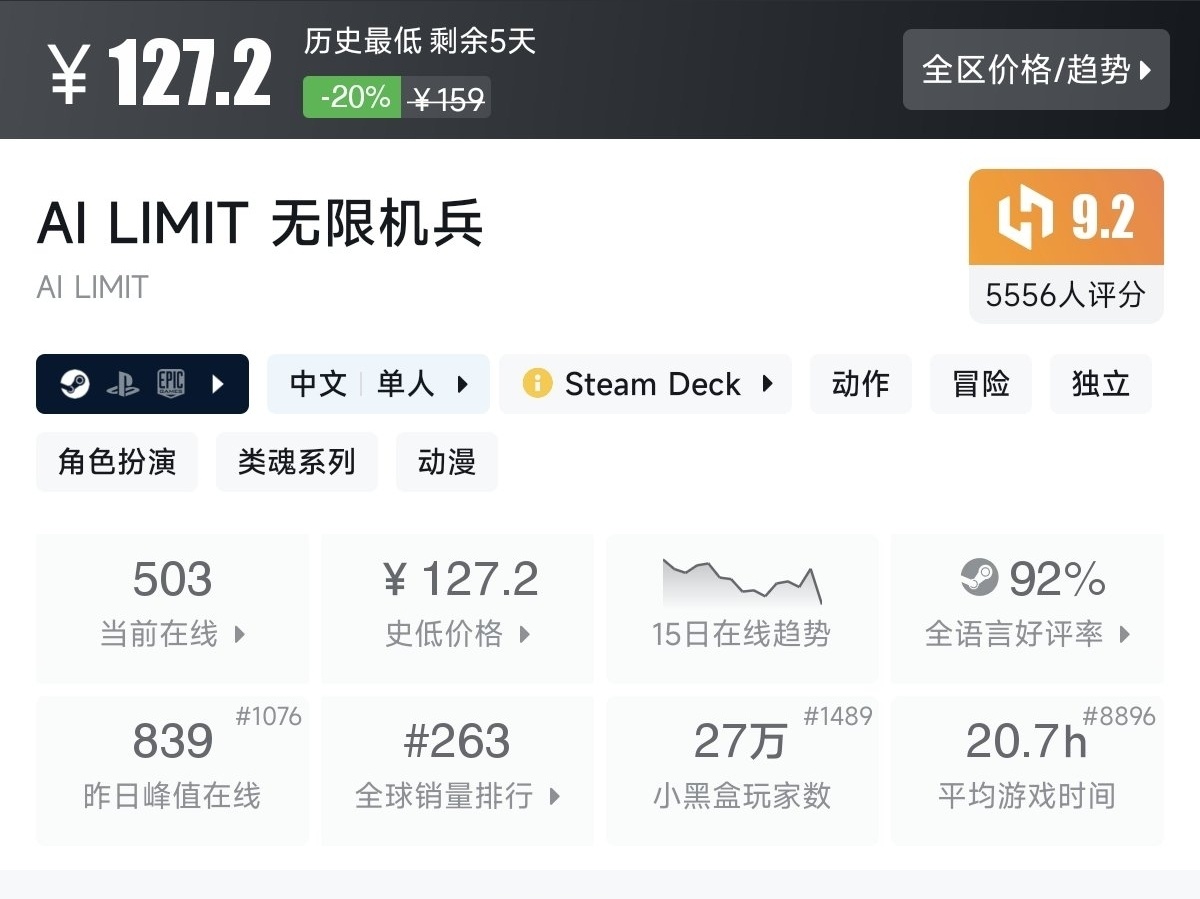Select the 类魂系列 tag
The image size is (1200, 899).
(297, 462)
